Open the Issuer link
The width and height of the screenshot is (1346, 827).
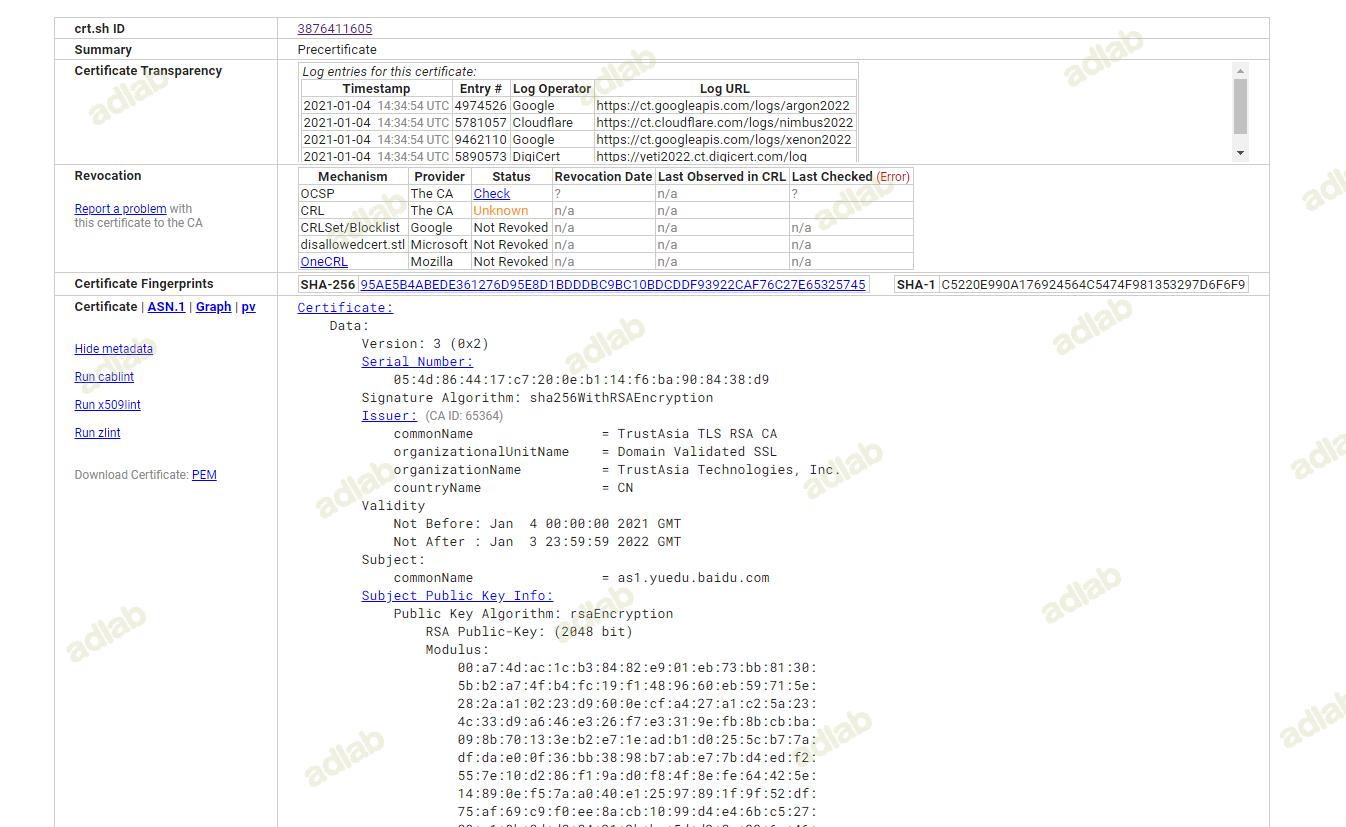[389, 416]
